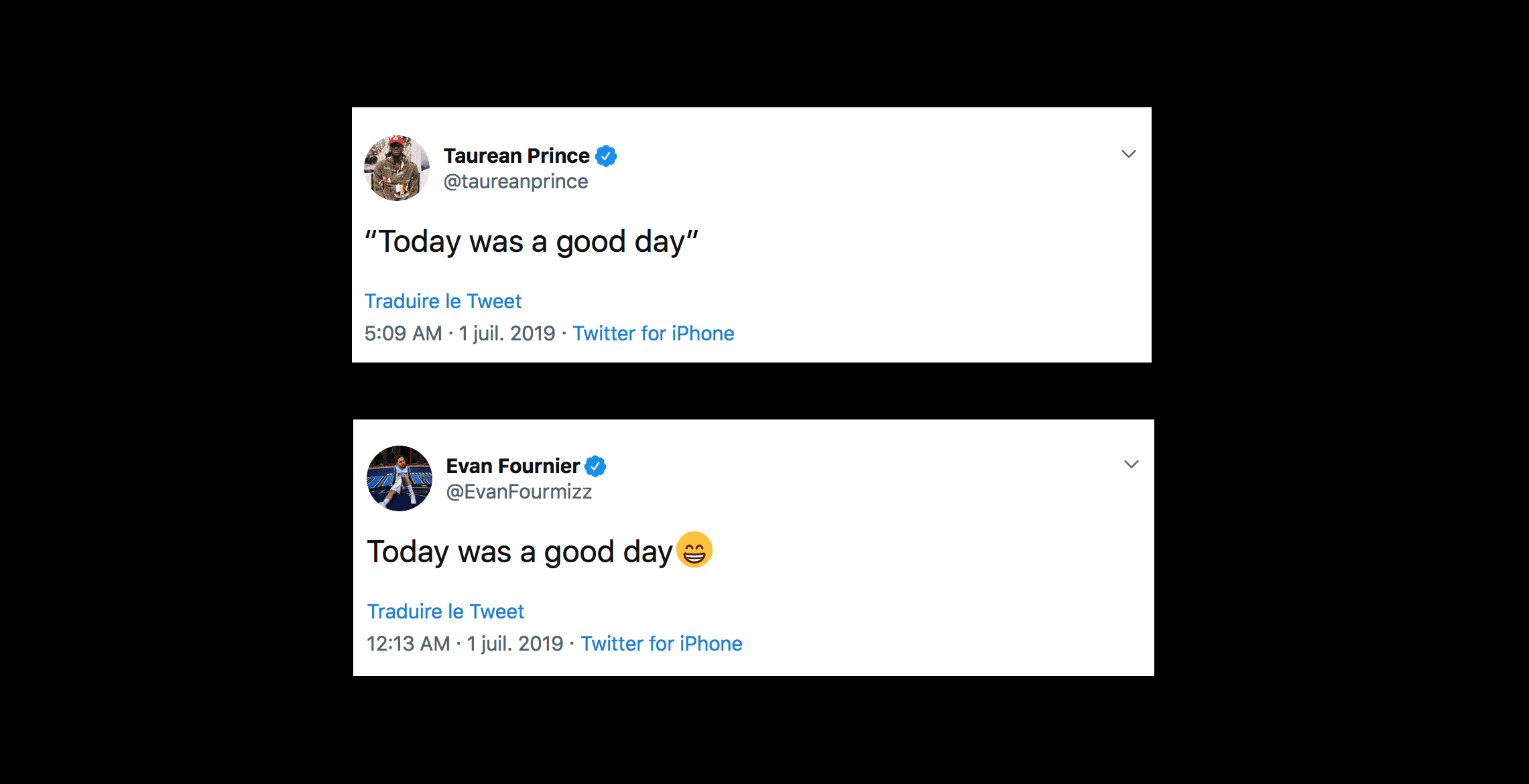Translate Evan Fournier's tweet with Traduire le Tweet
This screenshot has height=784, width=1529.
[x=445, y=612]
